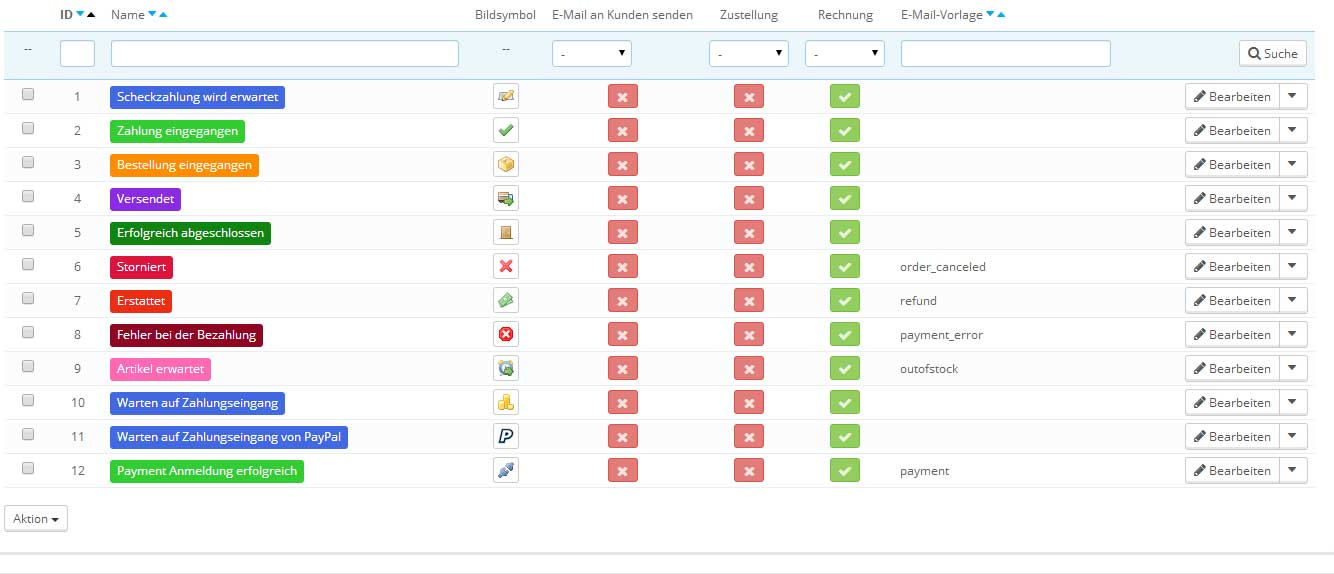Screen dimensions: 1334x574
Task: Click the box icon for Erfolgreich abgeschlossen
Action: coord(507,232)
